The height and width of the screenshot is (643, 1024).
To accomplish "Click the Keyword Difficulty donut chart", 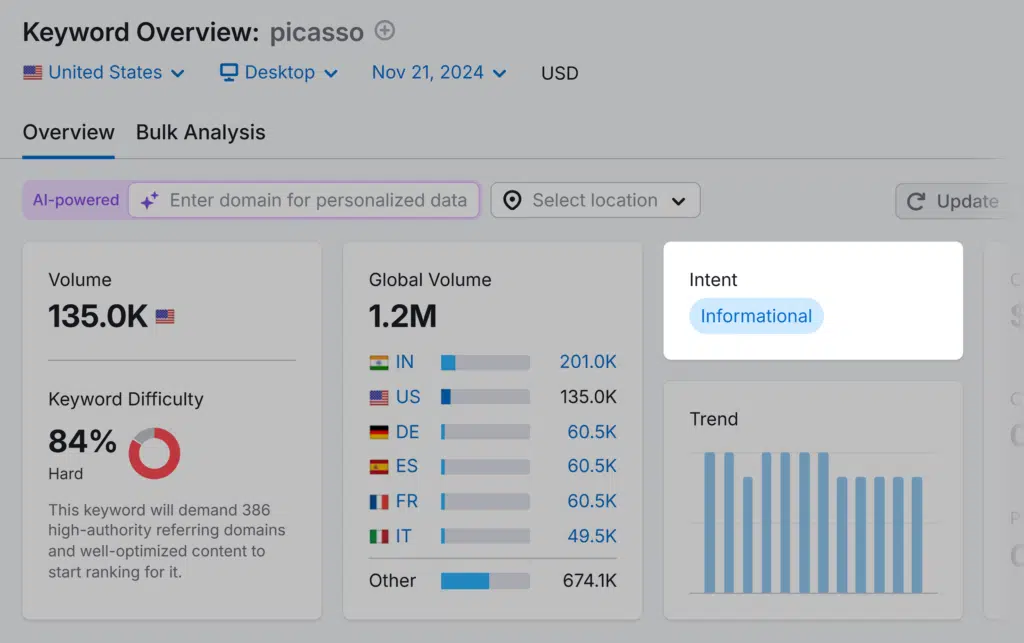I will (154, 453).
